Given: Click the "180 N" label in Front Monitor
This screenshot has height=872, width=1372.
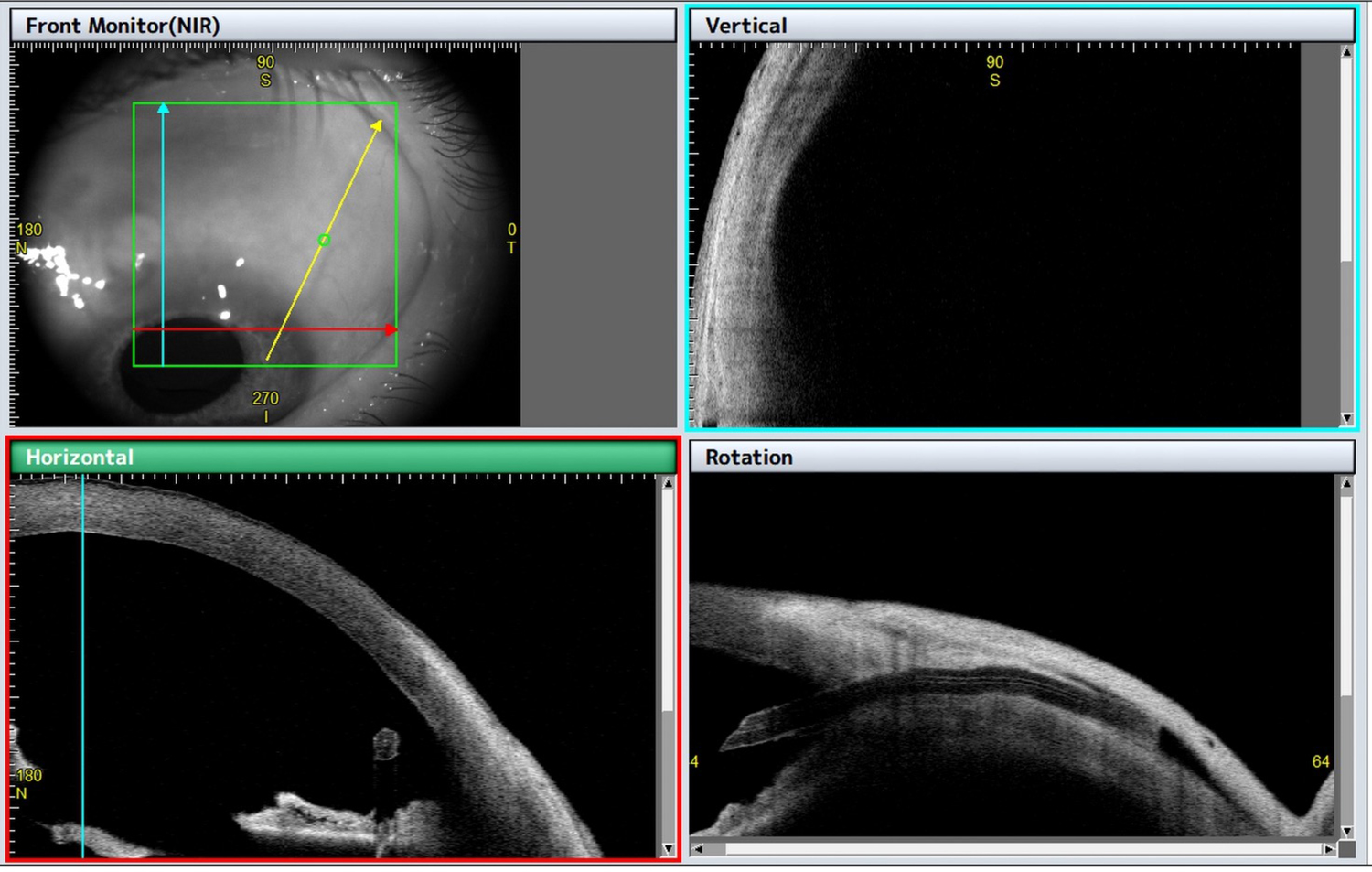Looking at the screenshot, I should [28, 238].
